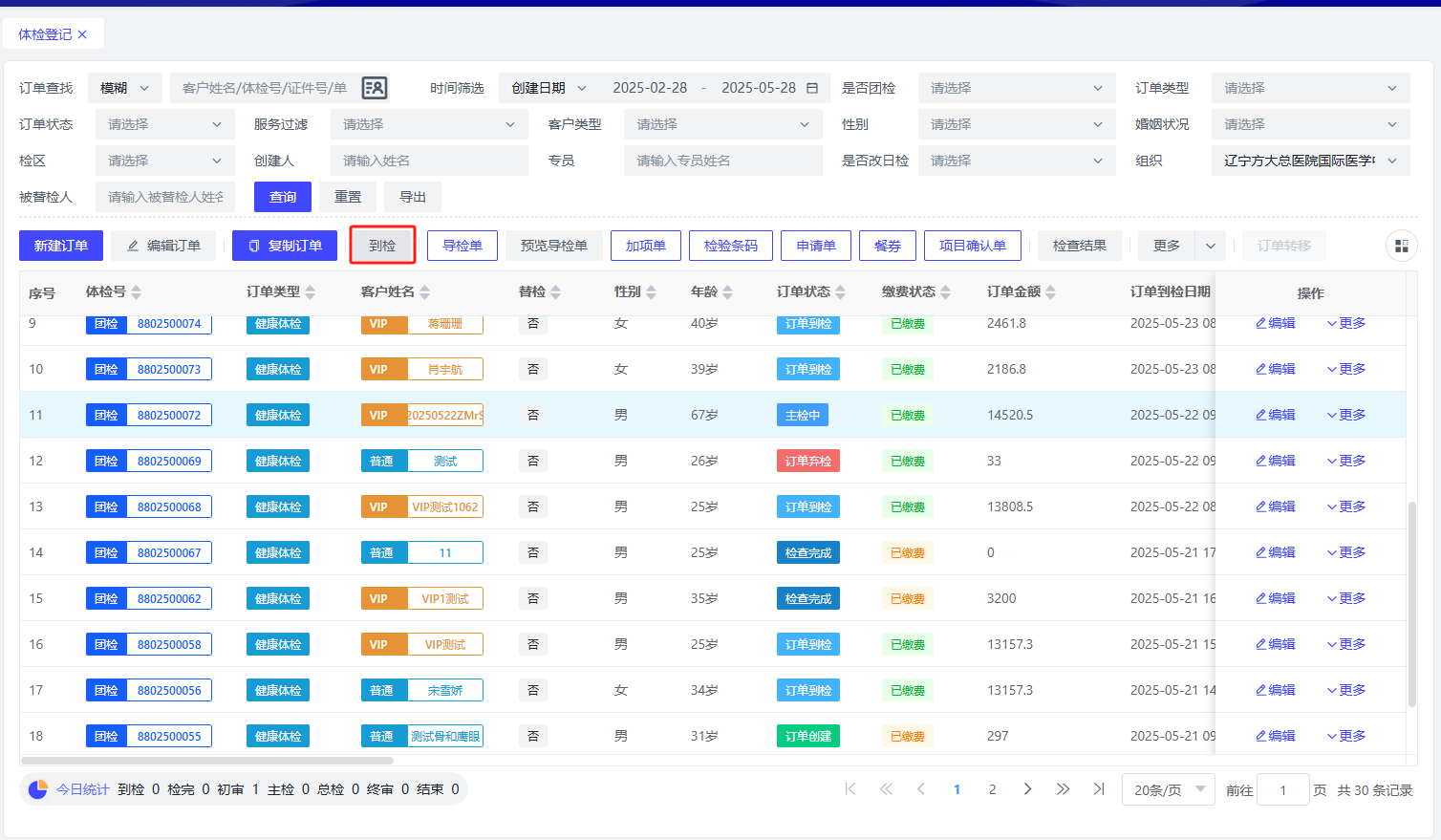Go to last page arrow
The image size is (1441, 840).
1099,789
